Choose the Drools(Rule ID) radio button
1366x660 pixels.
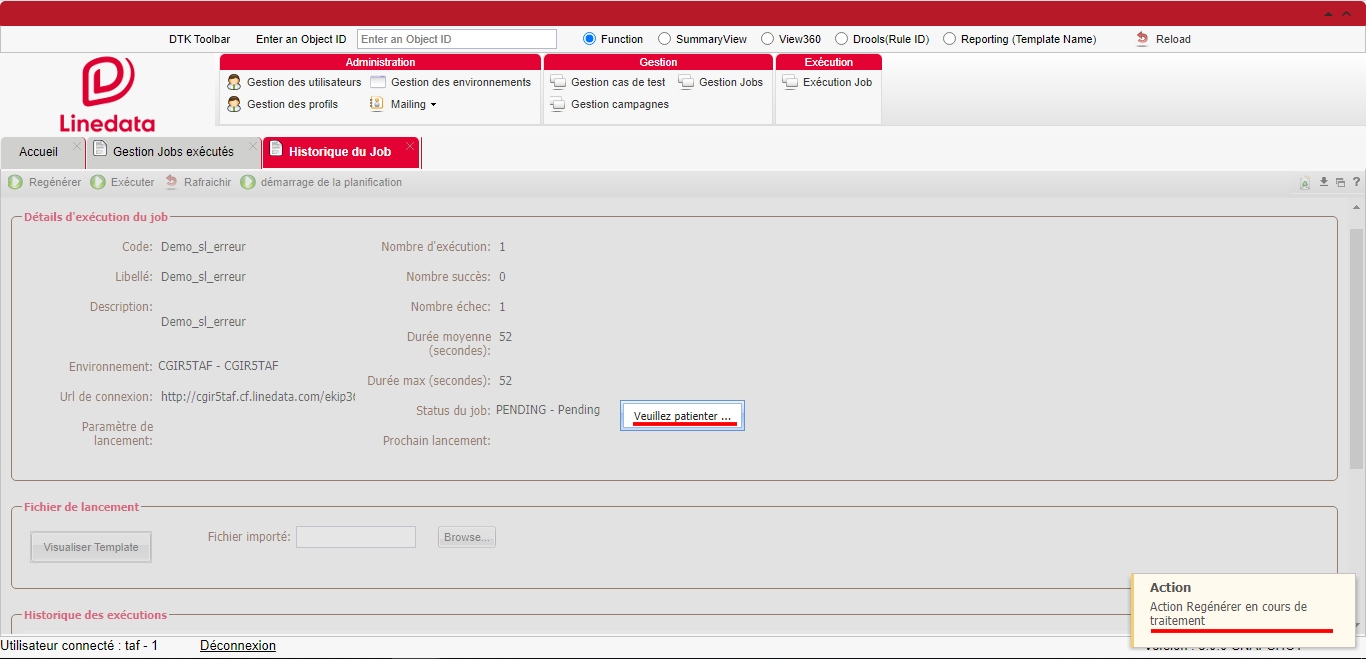click(841, 39)
